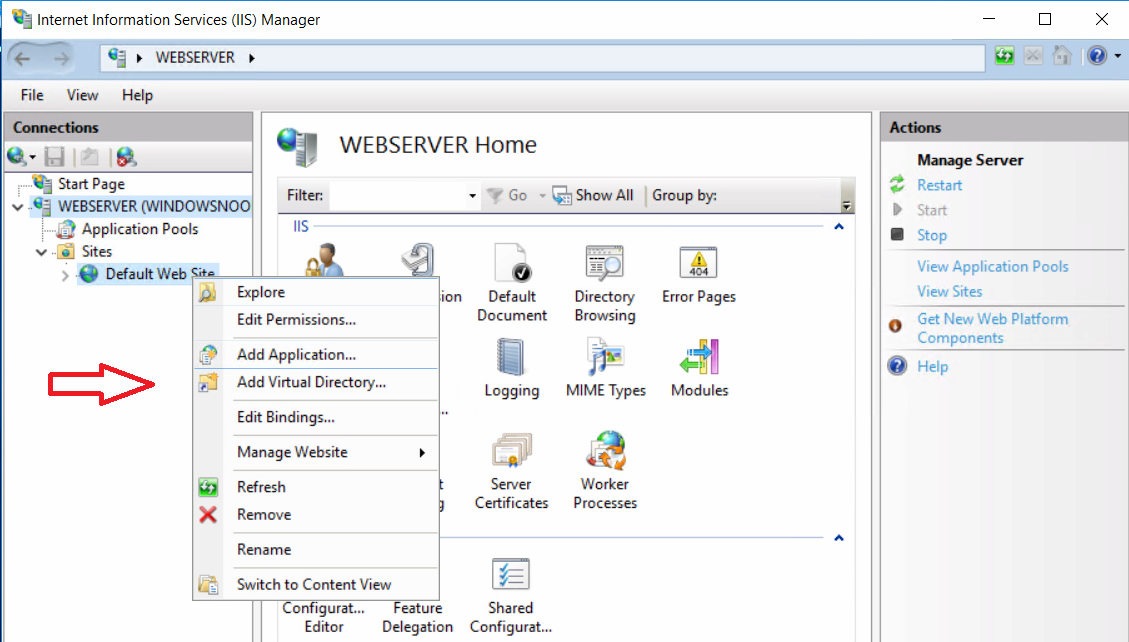Open the File menu
1129x642 pixels.
(32, 95)
